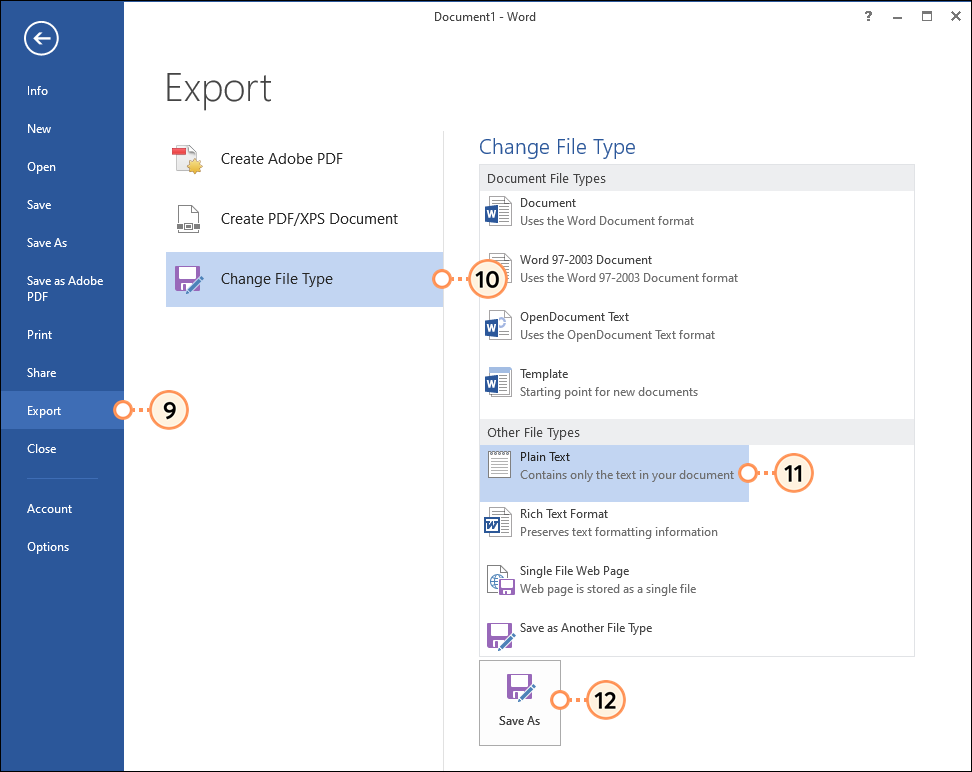The height and width of the screenshot is (772, 972).
Task: Select Plain Text file type
Action: click(x=614, y=473)
